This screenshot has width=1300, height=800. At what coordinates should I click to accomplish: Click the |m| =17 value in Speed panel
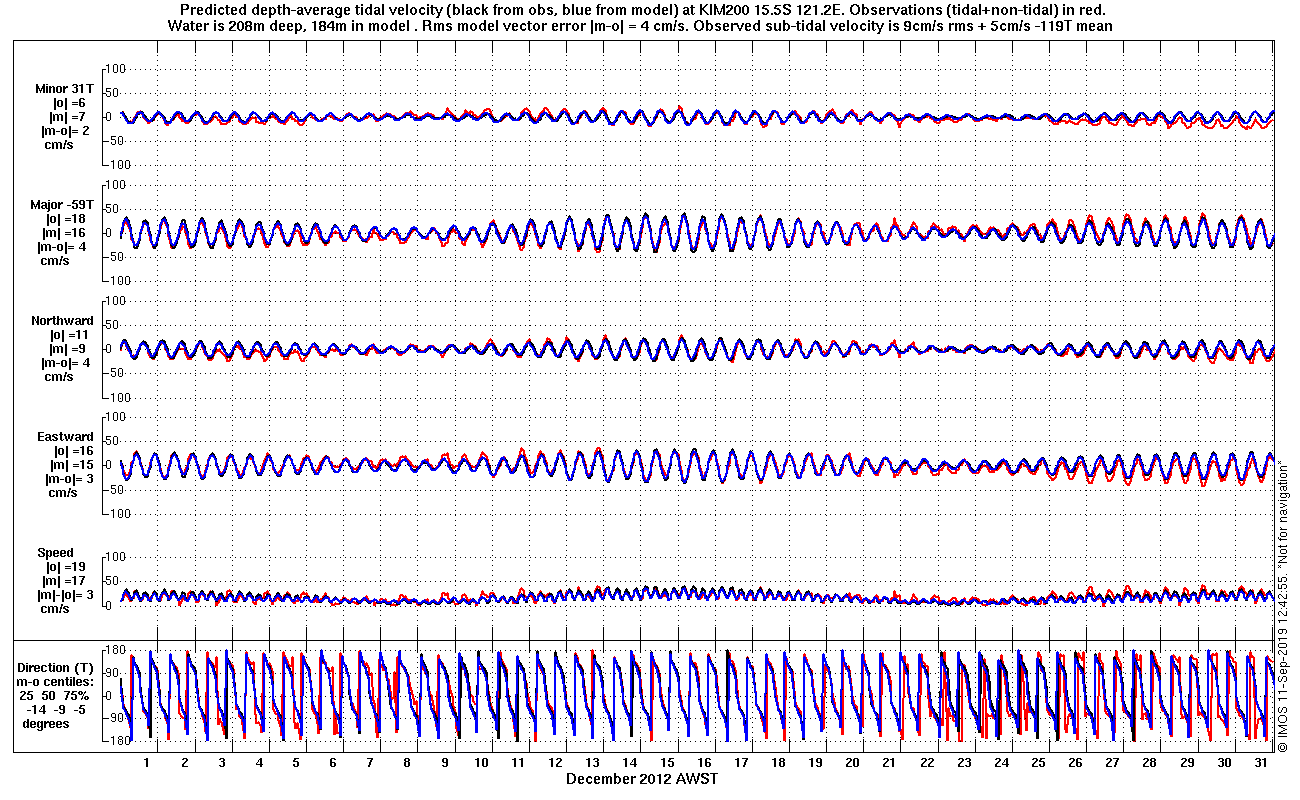click(66, 581)
